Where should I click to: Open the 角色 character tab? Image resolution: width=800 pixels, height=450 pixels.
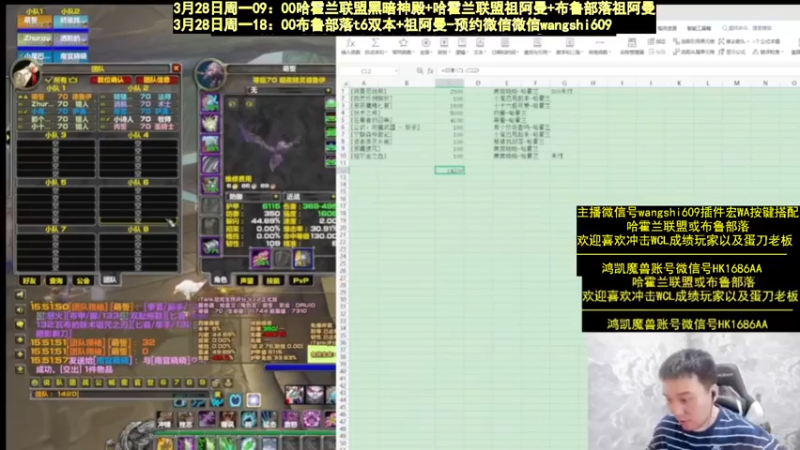tap(220, 280)
